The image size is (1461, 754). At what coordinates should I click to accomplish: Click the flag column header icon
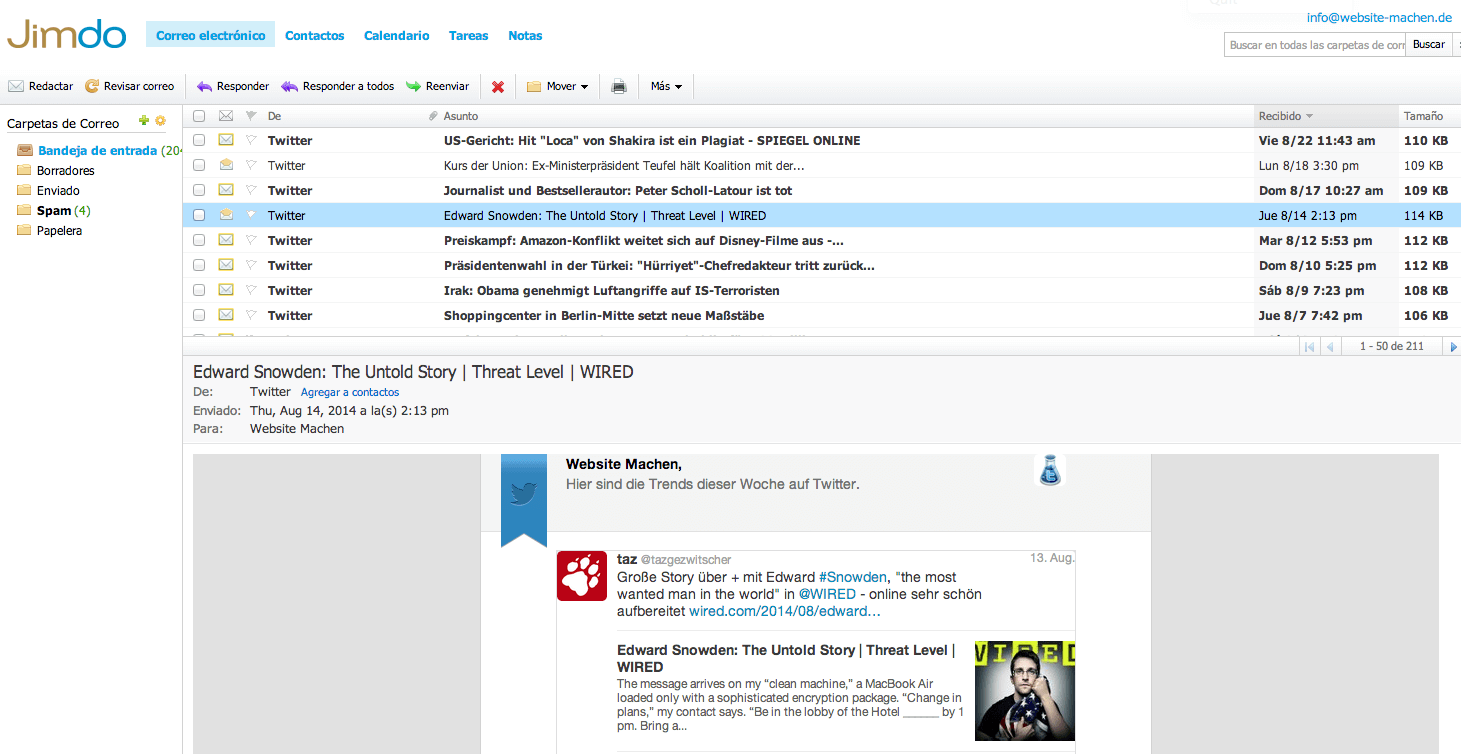[251, 116]
